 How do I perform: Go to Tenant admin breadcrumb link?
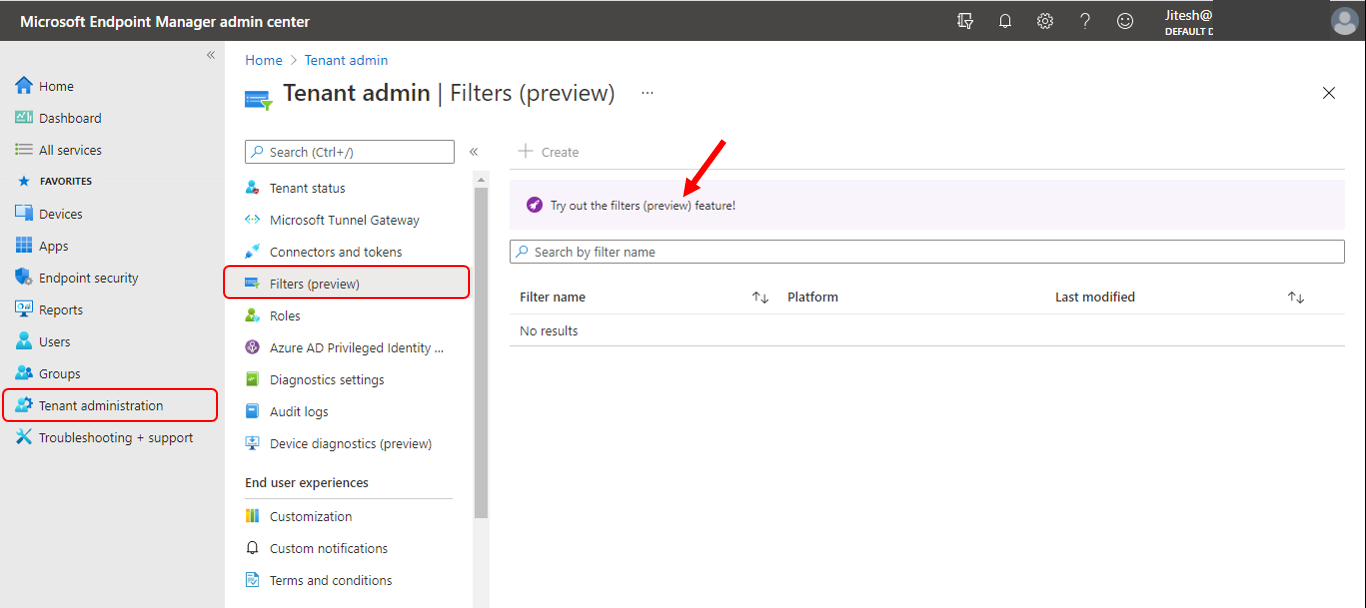point(346,60)
